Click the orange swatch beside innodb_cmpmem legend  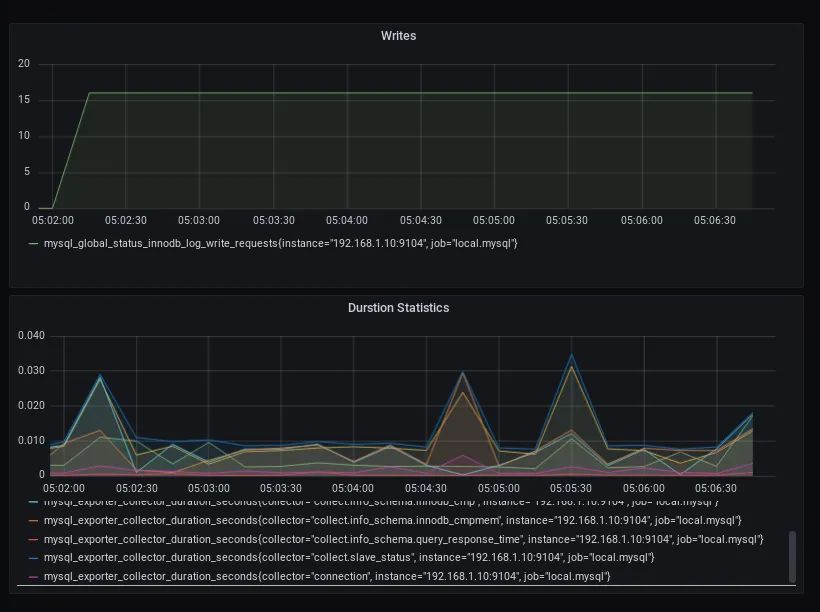click(x=33, y=521)
